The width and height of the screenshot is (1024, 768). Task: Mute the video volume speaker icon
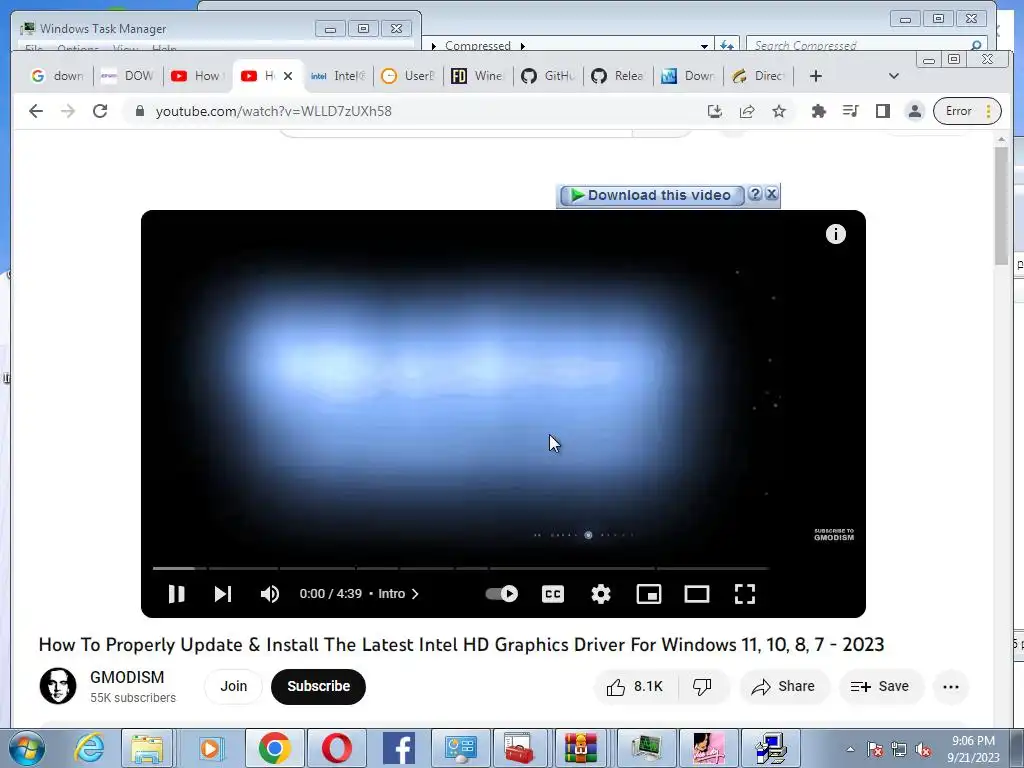tap(270, 594)
